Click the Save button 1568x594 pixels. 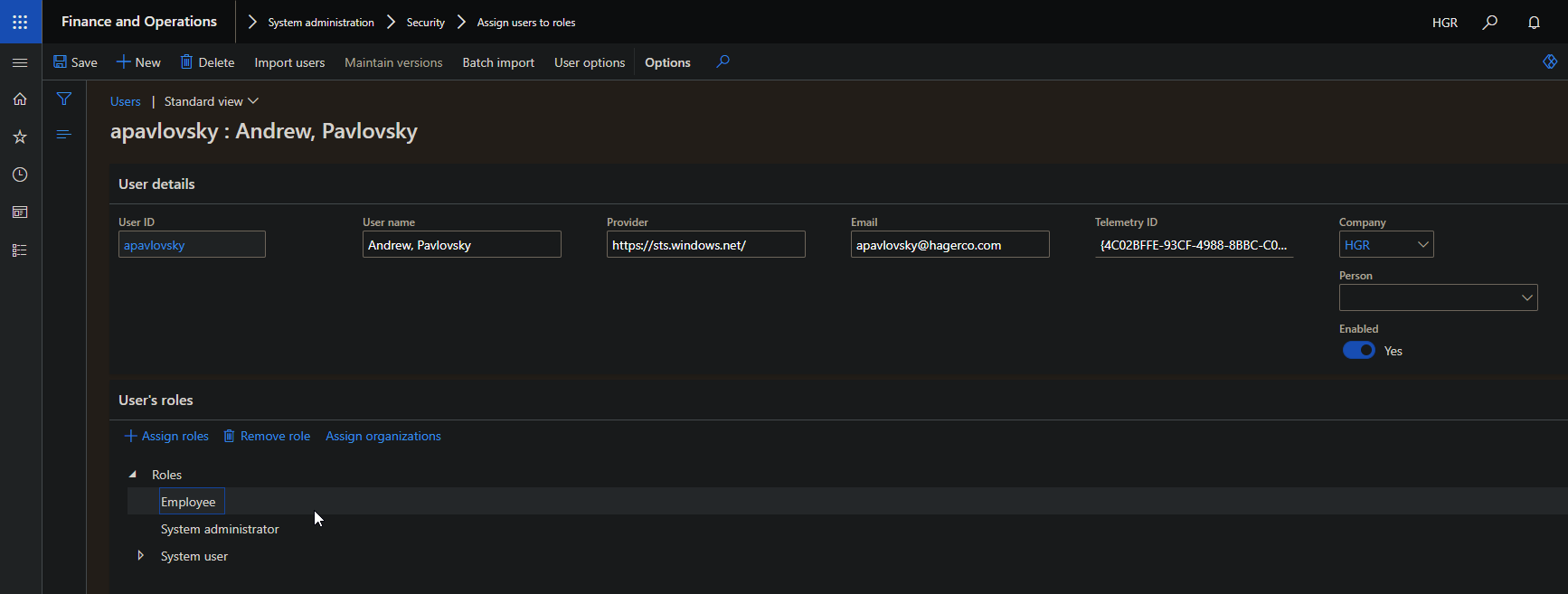pos(75,62)
